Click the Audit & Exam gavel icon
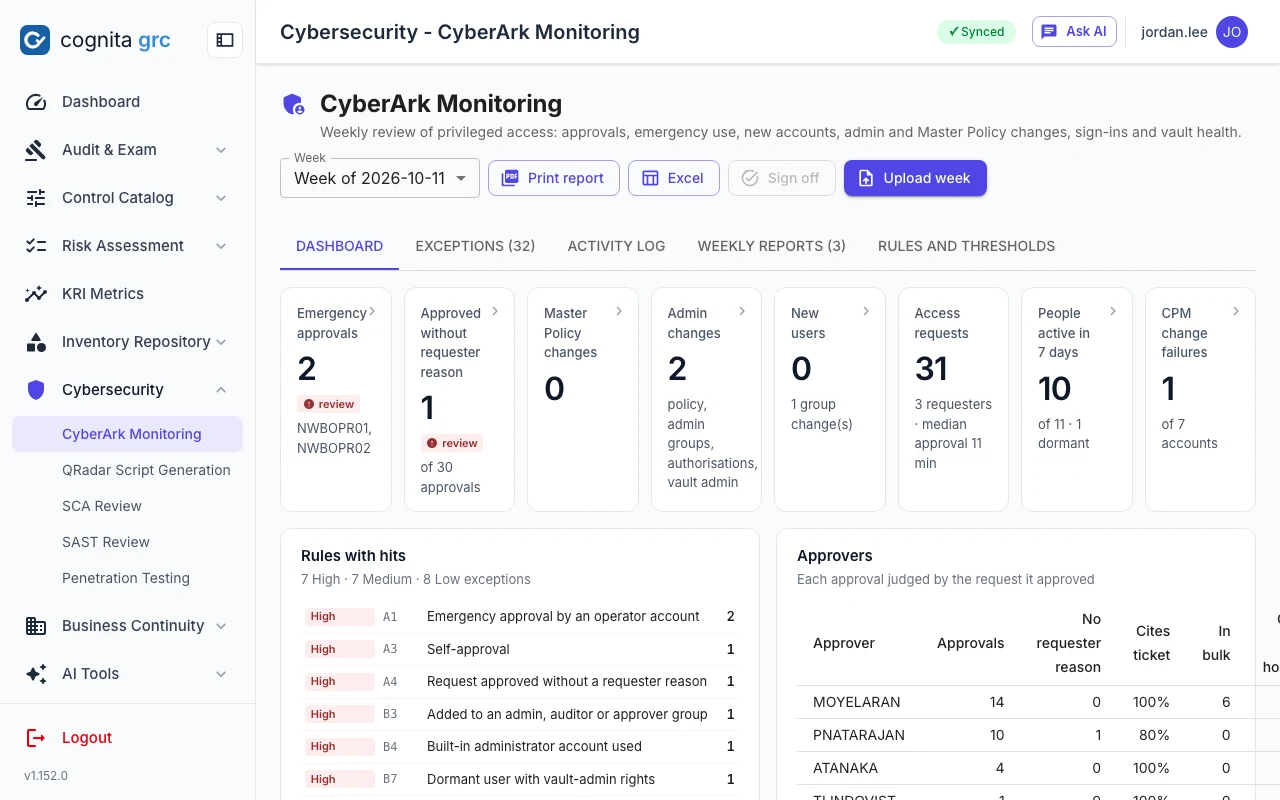This screenshot has width=1280, height=800. pyautogui.click(x=36, y=150)
